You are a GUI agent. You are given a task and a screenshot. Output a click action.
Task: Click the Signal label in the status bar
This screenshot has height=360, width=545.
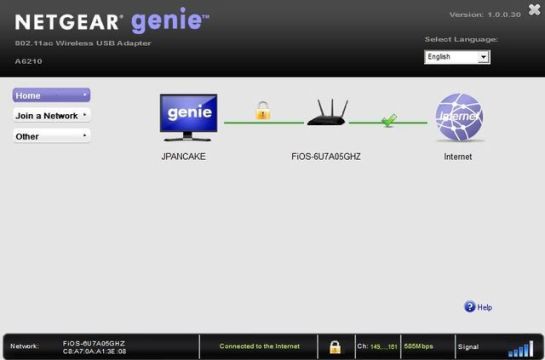pos(468,347)
